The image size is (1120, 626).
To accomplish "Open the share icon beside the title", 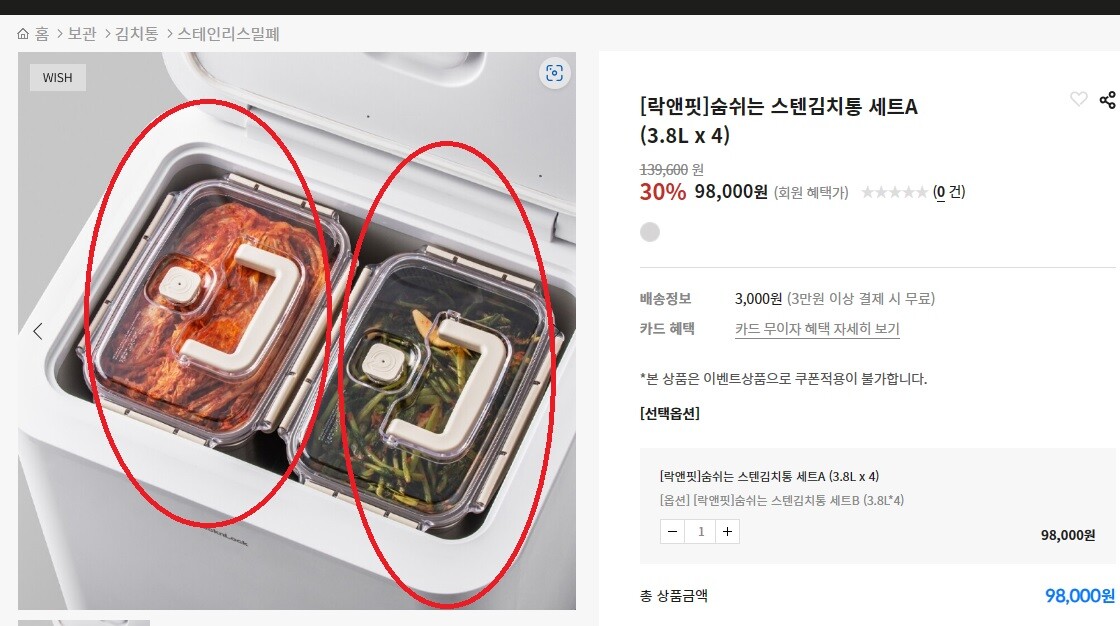I will (1108, 99).
